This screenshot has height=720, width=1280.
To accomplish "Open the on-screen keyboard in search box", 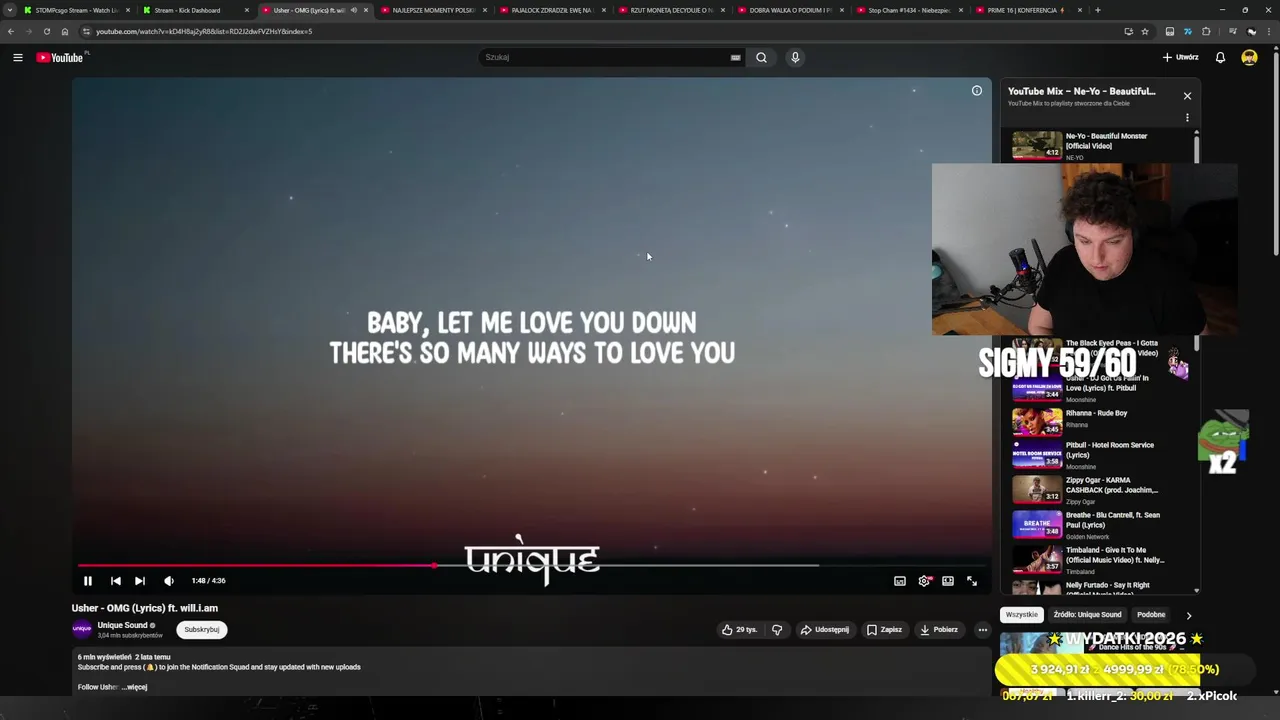I will [735, 57].
